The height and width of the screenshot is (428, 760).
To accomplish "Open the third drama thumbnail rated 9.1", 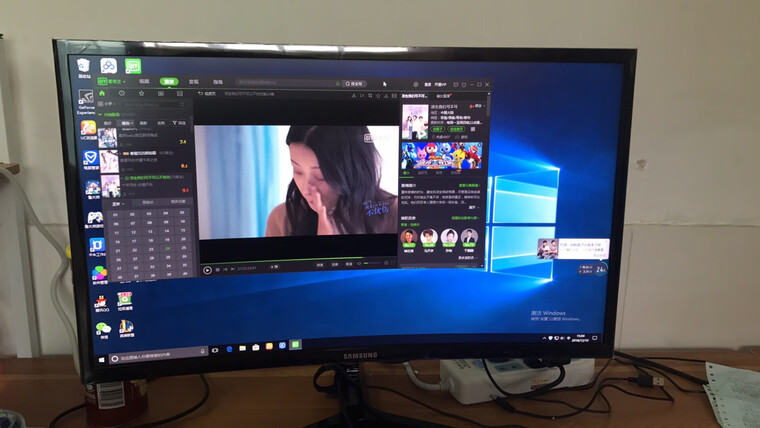I will [111, 186].
